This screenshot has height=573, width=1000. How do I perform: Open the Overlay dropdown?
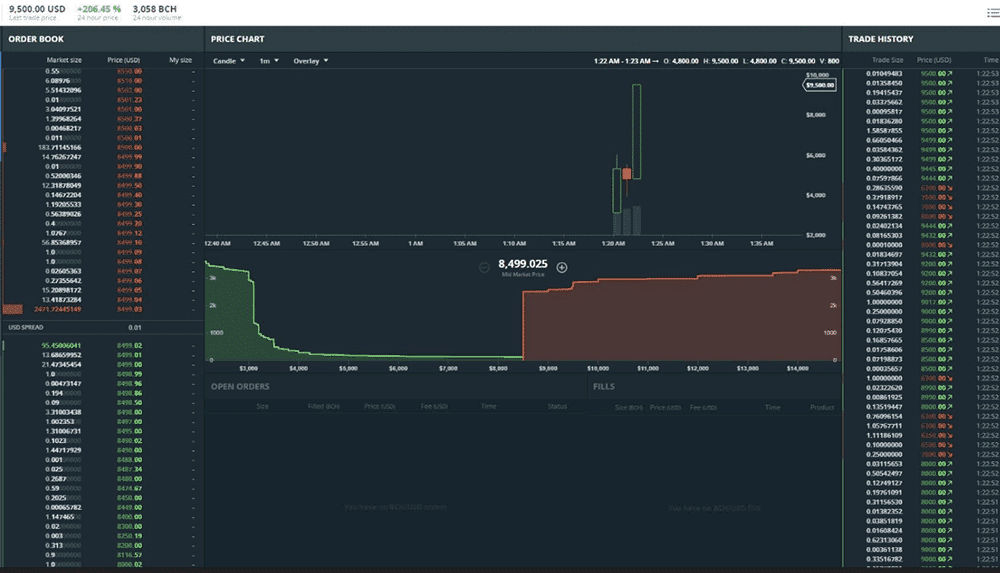(x=310, y=61)
